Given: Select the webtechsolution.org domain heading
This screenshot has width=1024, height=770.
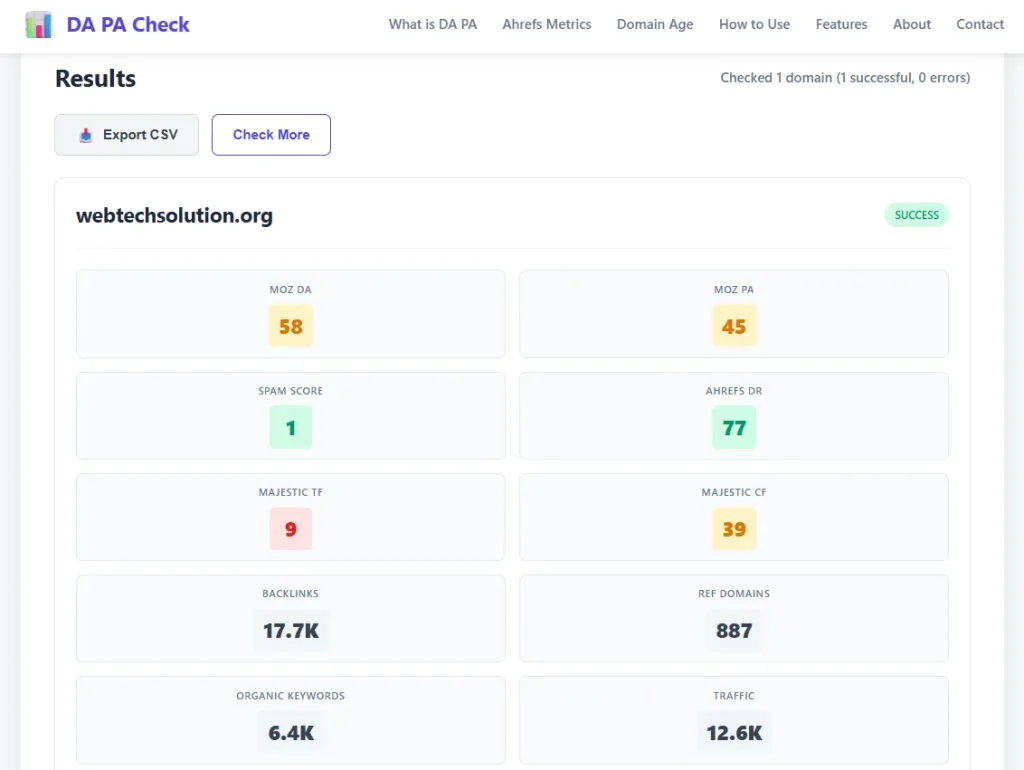Looking at the screenshot, I should (x=174, y=216).
